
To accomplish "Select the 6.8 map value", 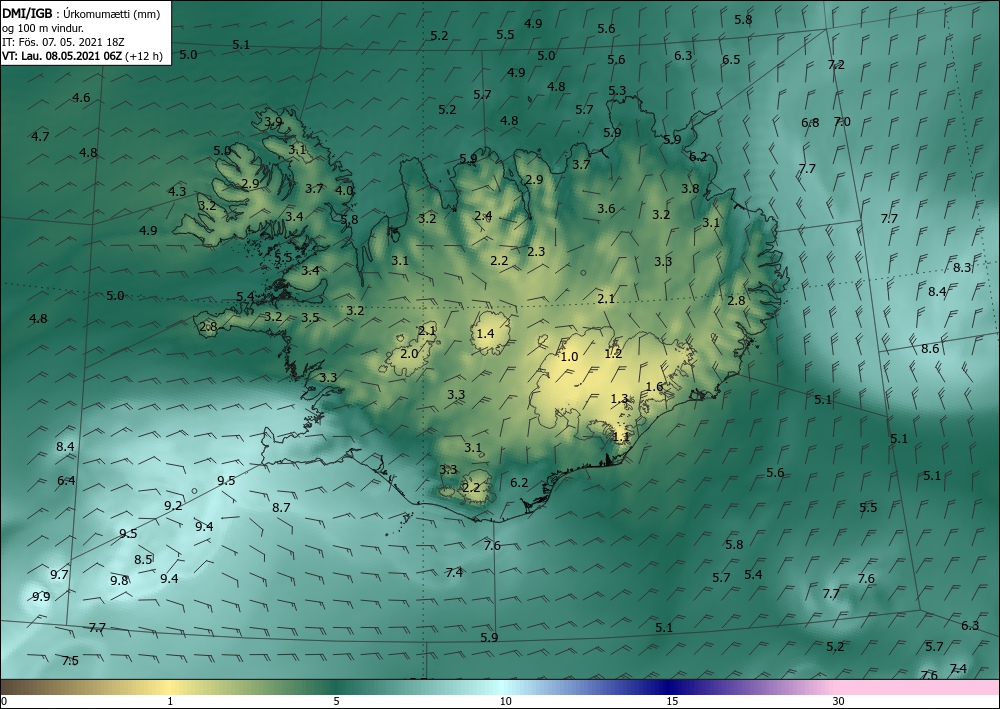I will tap(810, 122).
